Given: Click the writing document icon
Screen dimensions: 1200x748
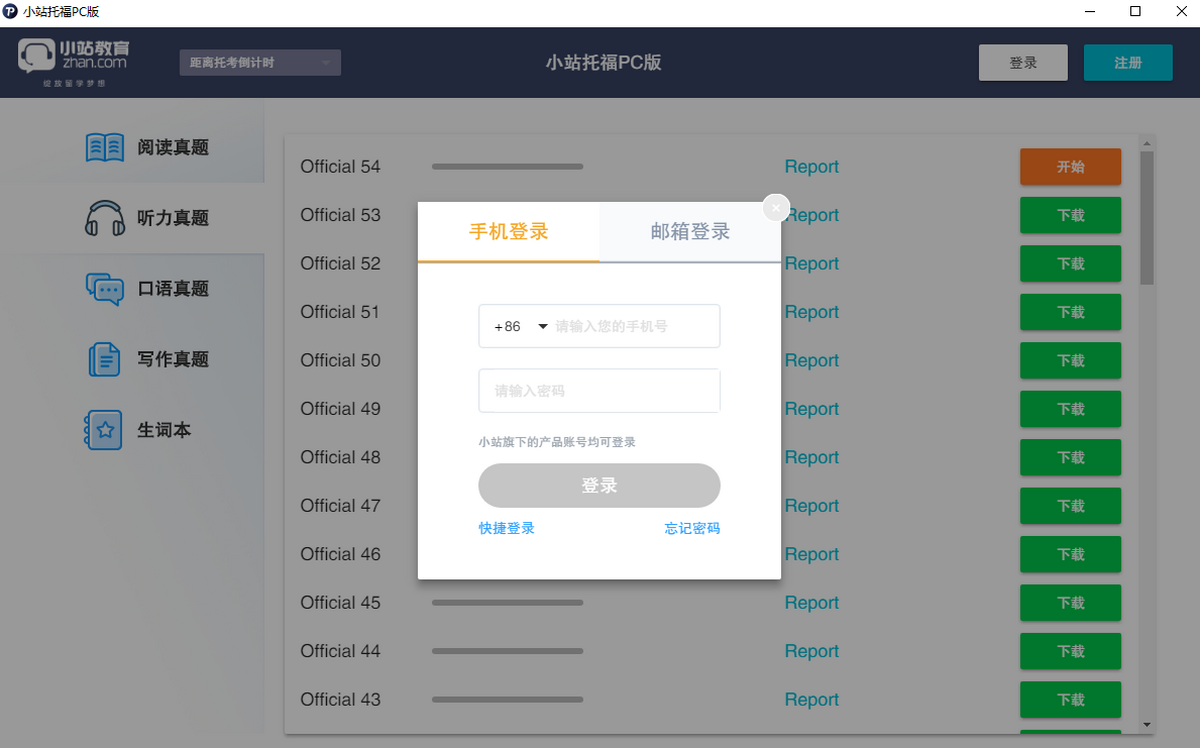Looking at the screenshot, I should pyautogui.click(x=105, y=359).
